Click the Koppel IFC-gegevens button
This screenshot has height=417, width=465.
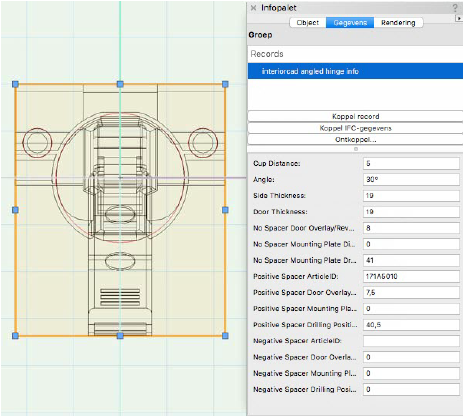click(x=355, y=128)
